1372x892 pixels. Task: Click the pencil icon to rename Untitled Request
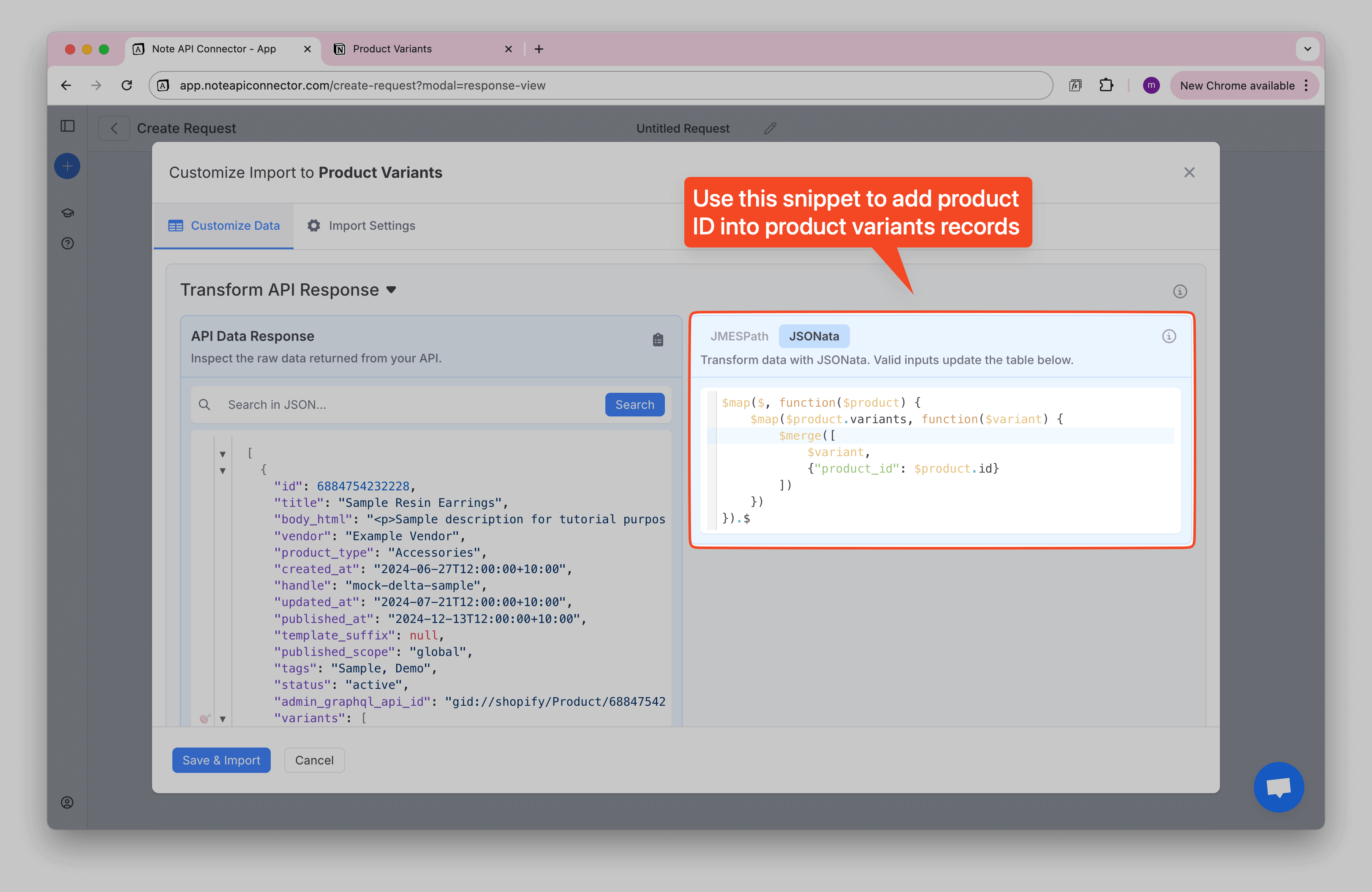(770, 128)
